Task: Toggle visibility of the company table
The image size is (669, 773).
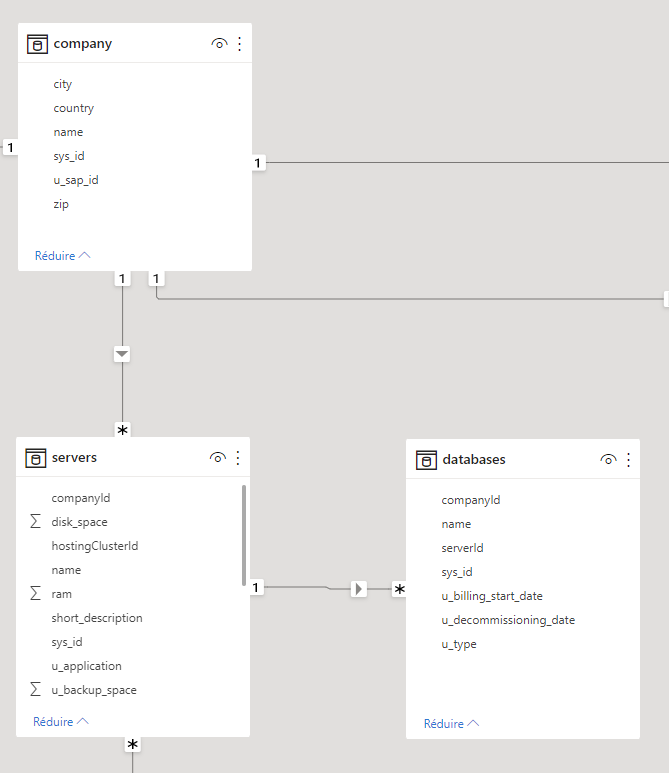Action: 219,44
